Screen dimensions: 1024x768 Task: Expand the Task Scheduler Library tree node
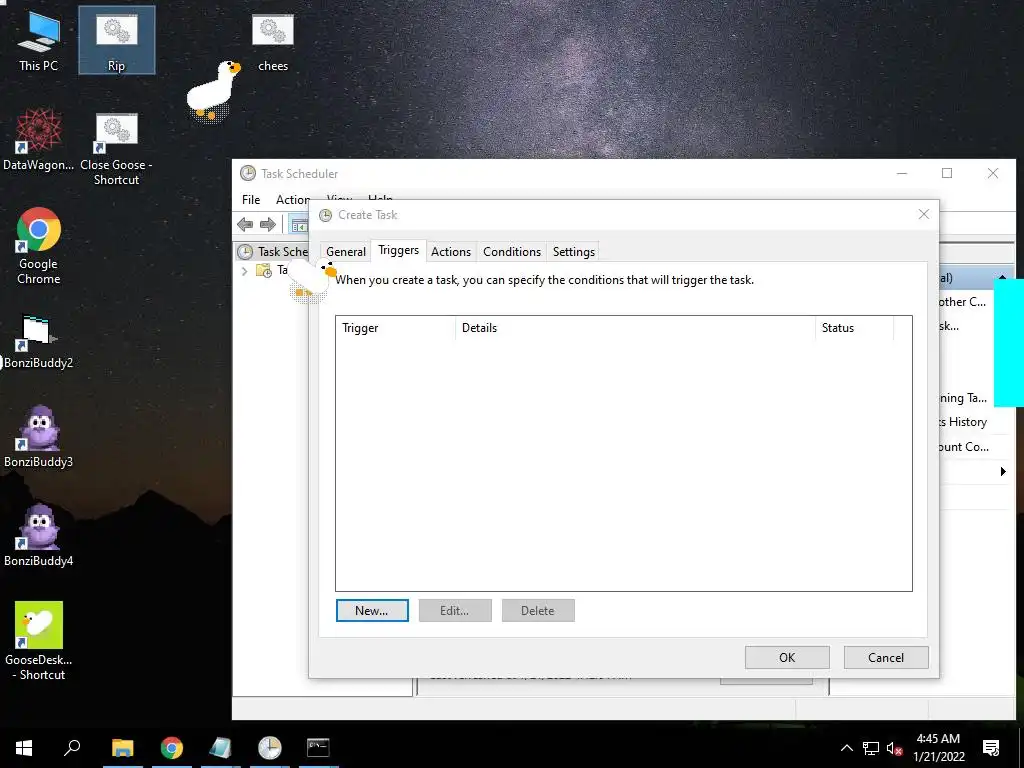(244, 270)
